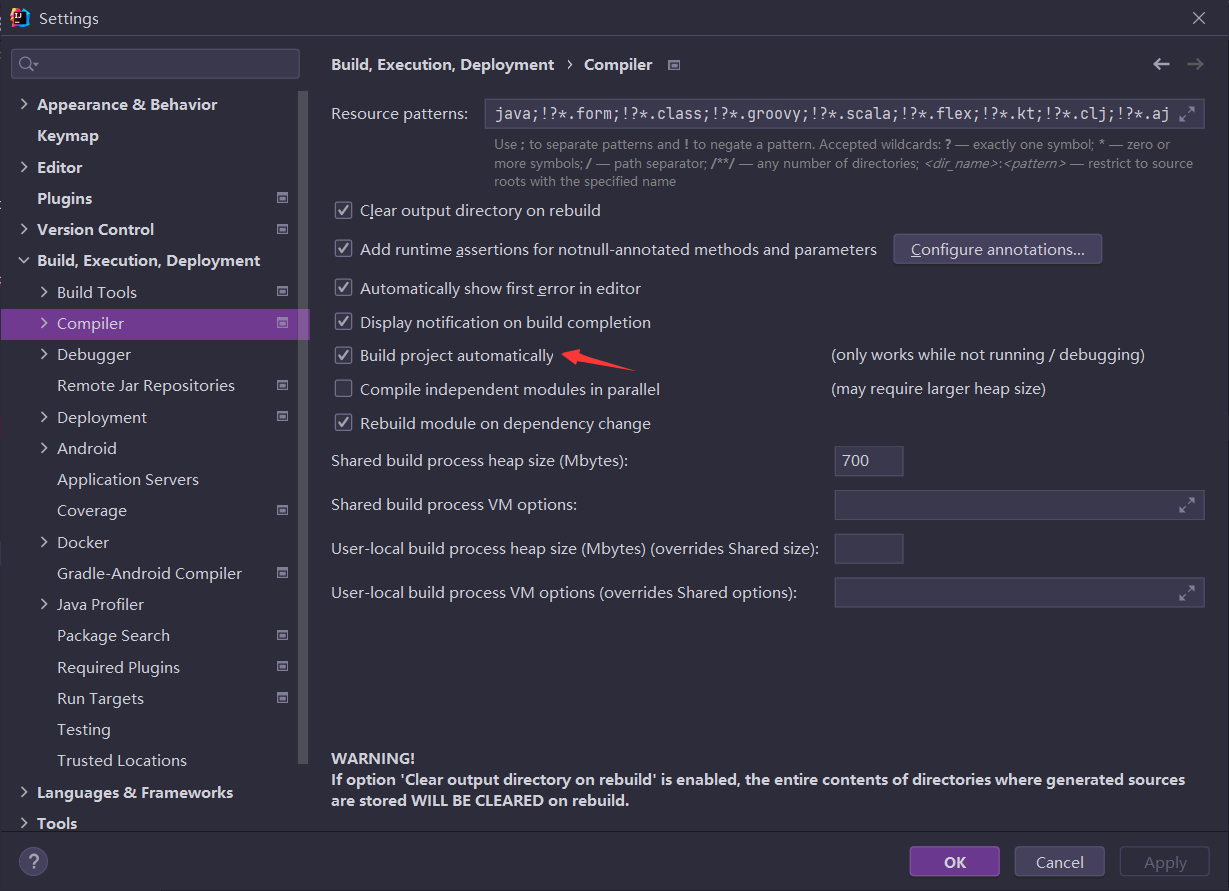Screen dimensions: 1229x891
Task: Click the Cancel button
Action: [1060, 862]
